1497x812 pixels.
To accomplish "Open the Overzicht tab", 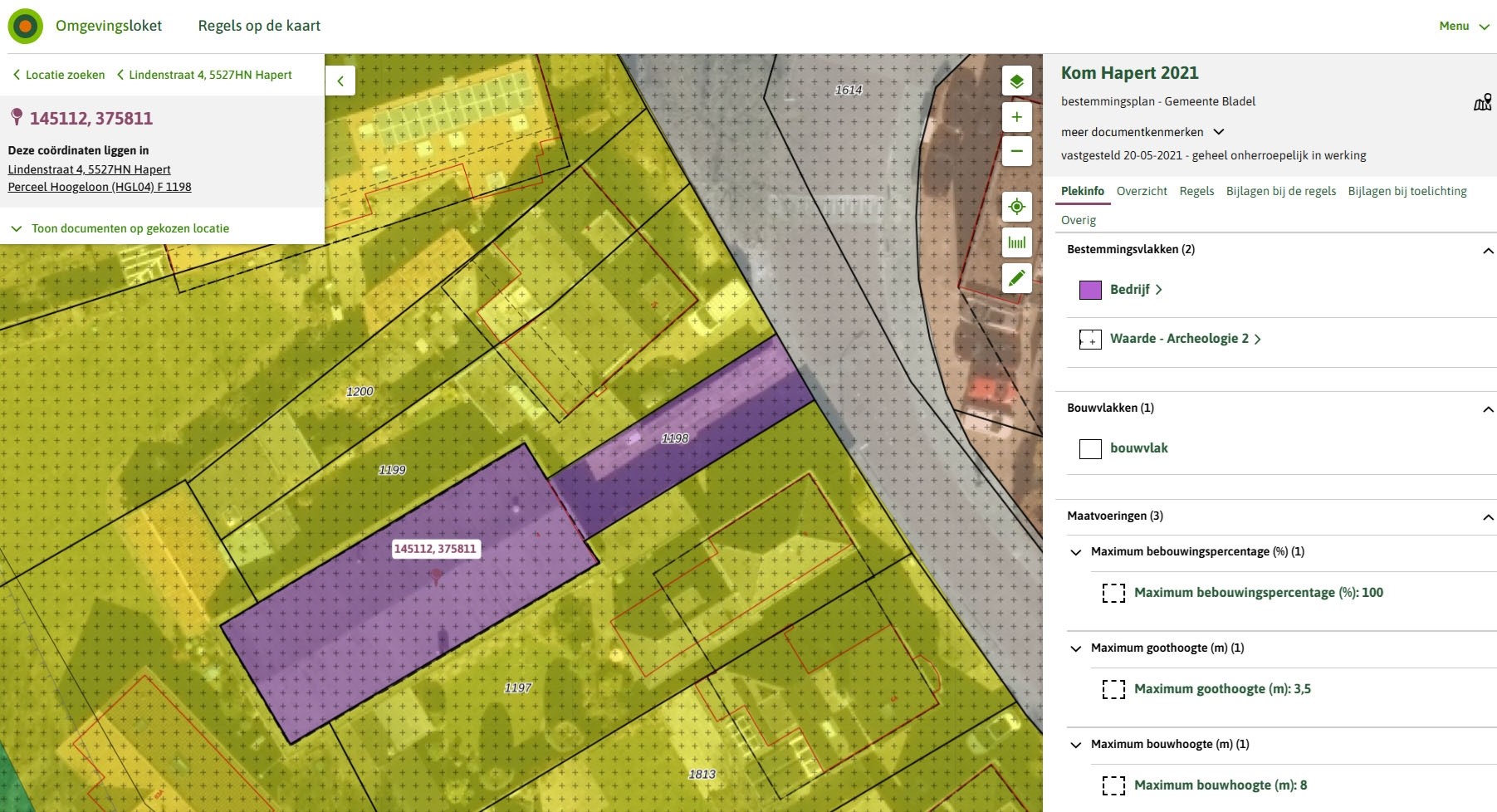I will [x=1141, y=191].
